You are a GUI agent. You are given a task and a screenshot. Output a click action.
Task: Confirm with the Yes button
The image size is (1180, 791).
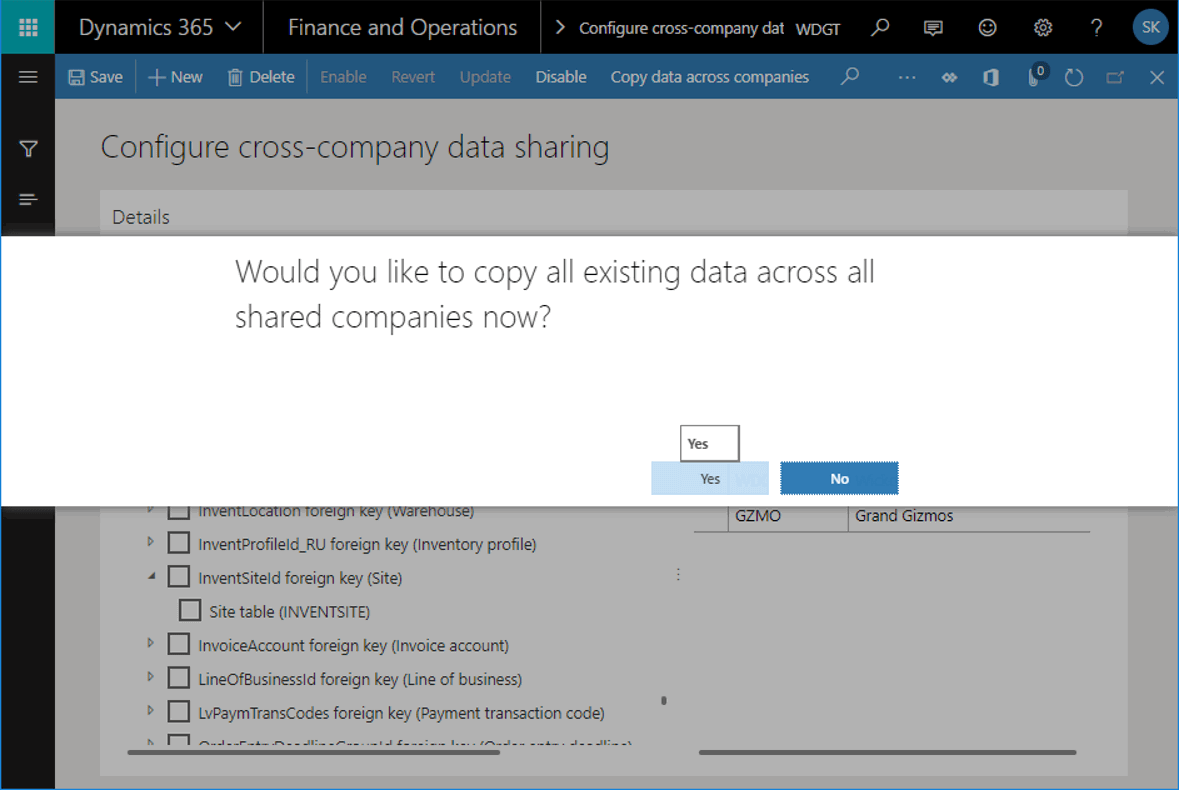pyautogui.click(x=710, y=479)
